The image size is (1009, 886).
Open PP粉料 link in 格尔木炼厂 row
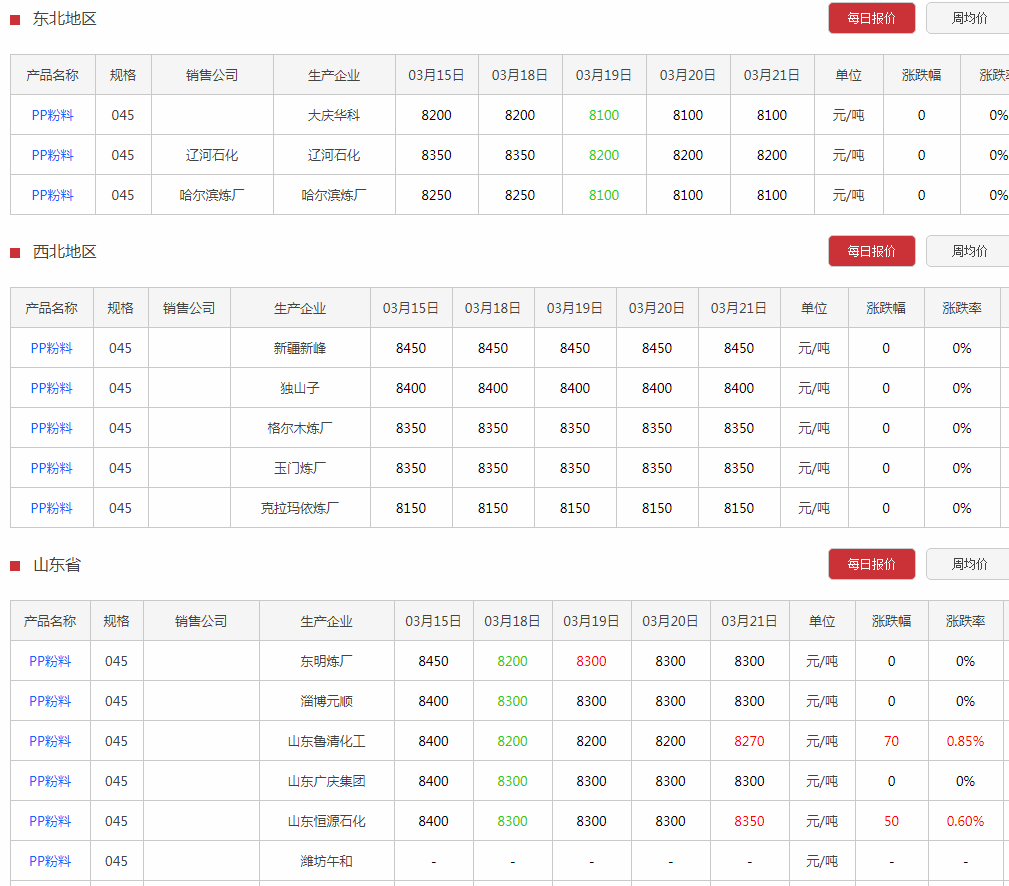pos(51,428)
